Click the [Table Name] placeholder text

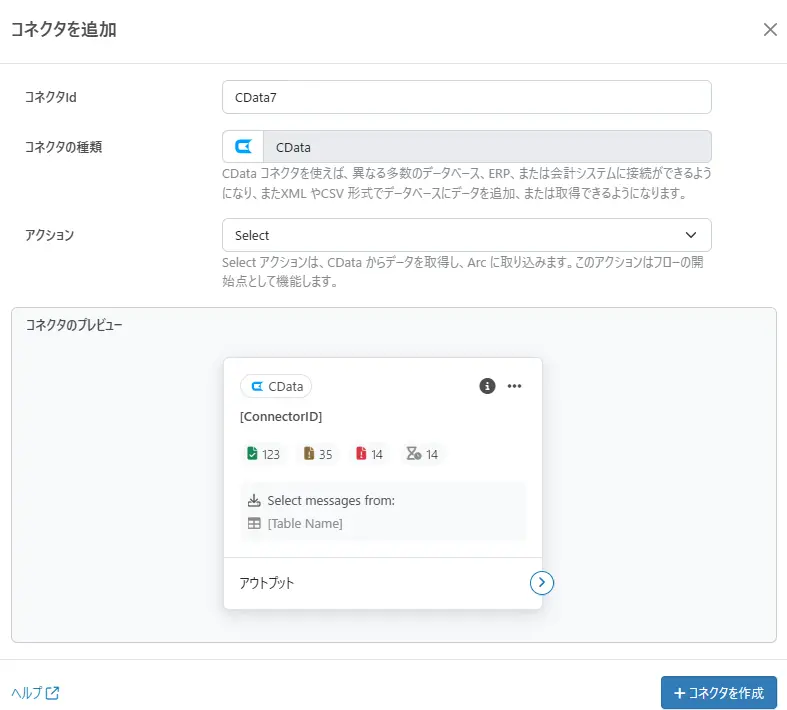(305, 523)
